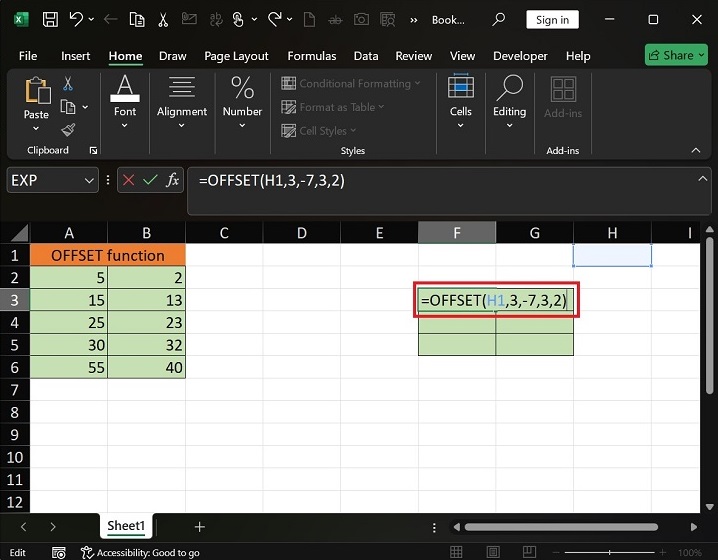Open the undo history dropdown arrow
The image size is (718, 560).
pos(91,19)
